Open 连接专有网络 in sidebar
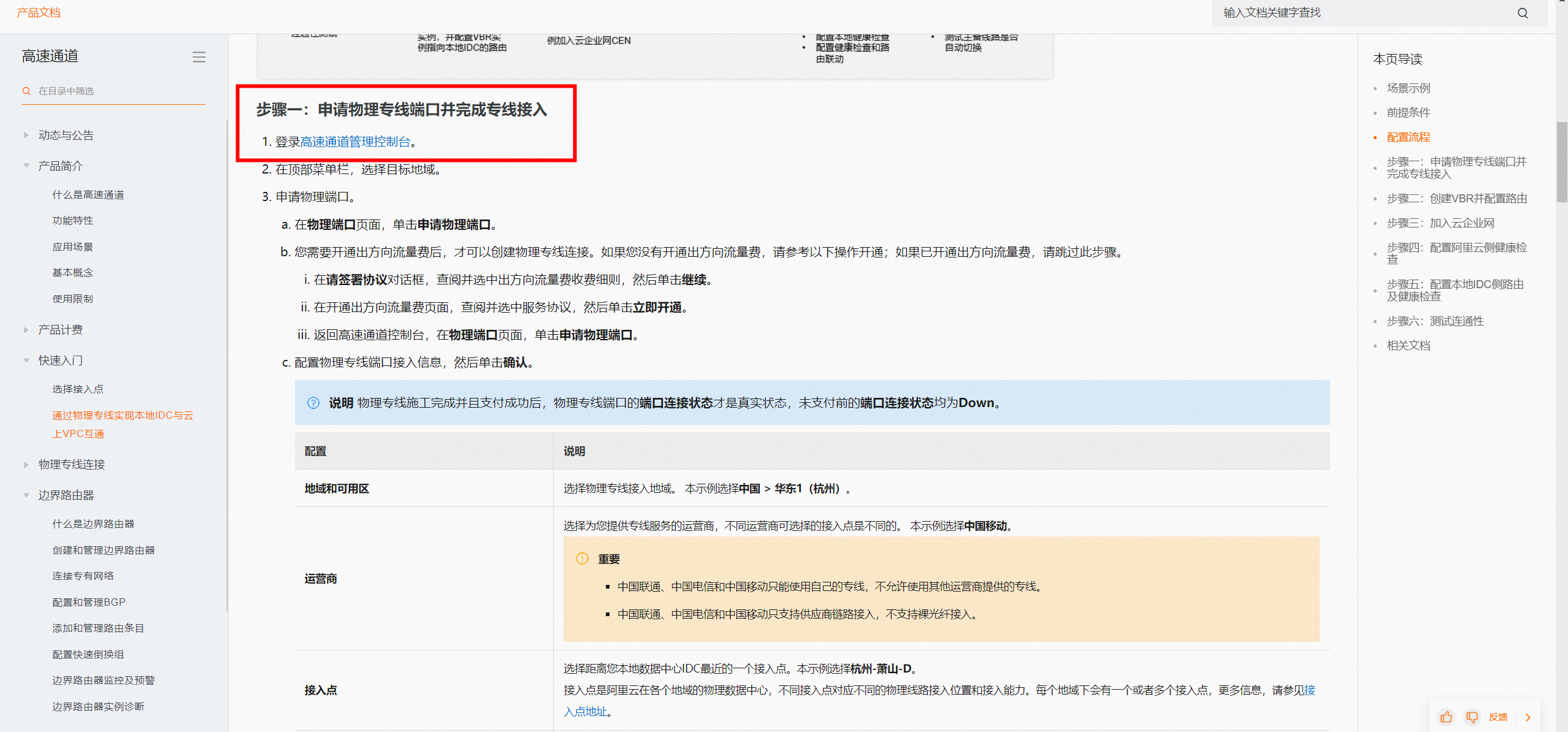 pyautogui.click(x=83, y=576)
